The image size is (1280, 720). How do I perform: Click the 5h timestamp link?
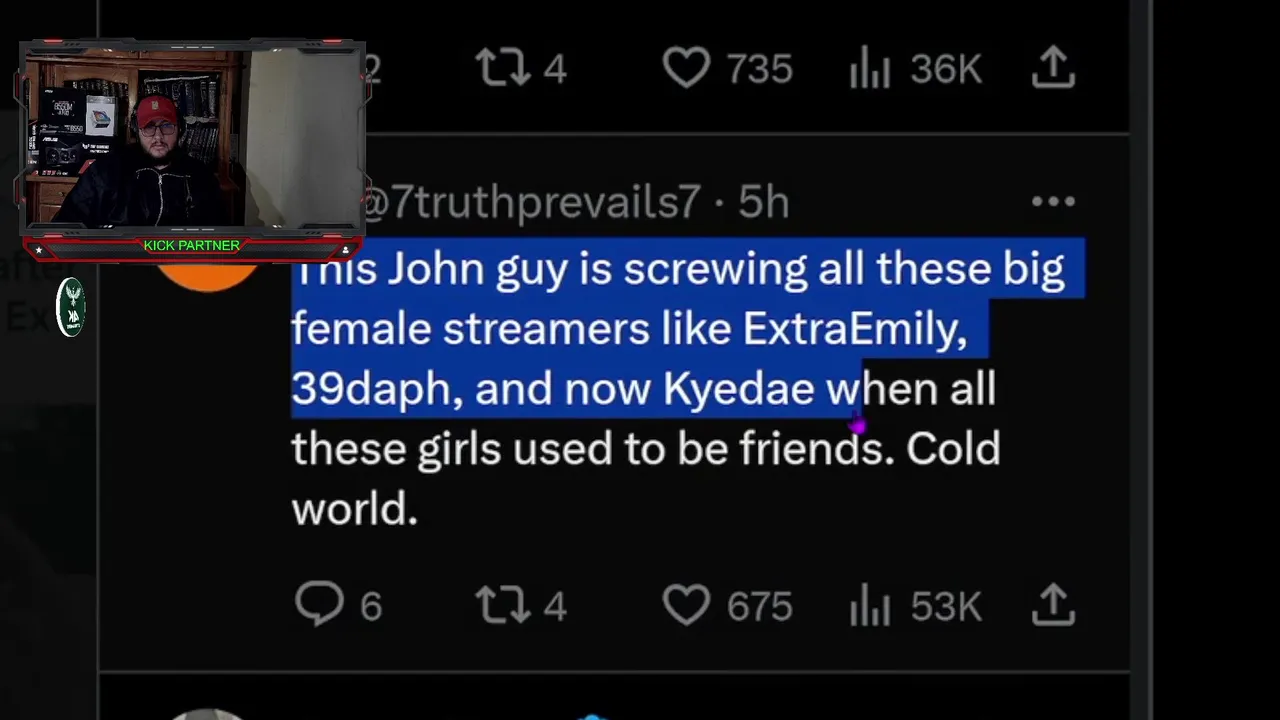pos(763,203)
